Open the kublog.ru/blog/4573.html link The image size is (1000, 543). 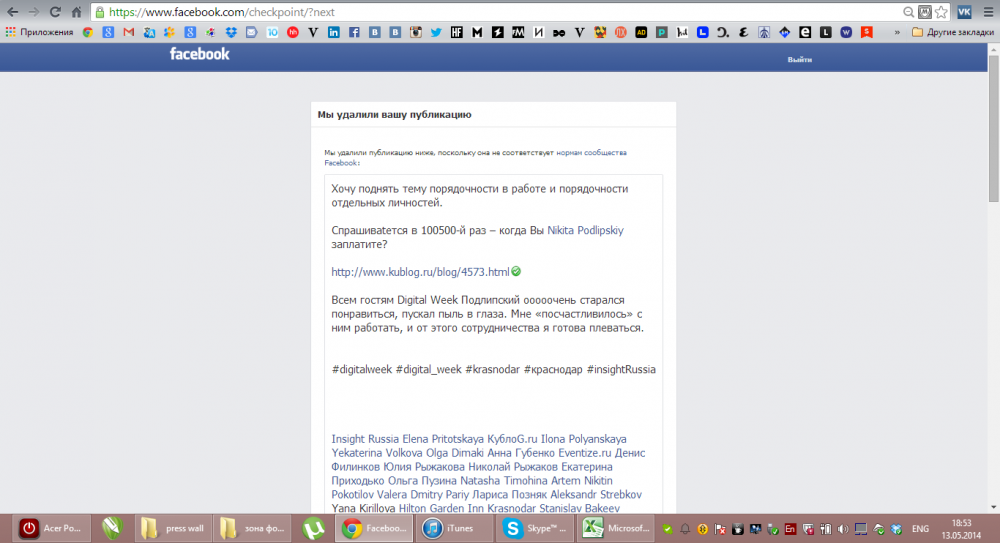pyautogui.click(x=420, y=272)
